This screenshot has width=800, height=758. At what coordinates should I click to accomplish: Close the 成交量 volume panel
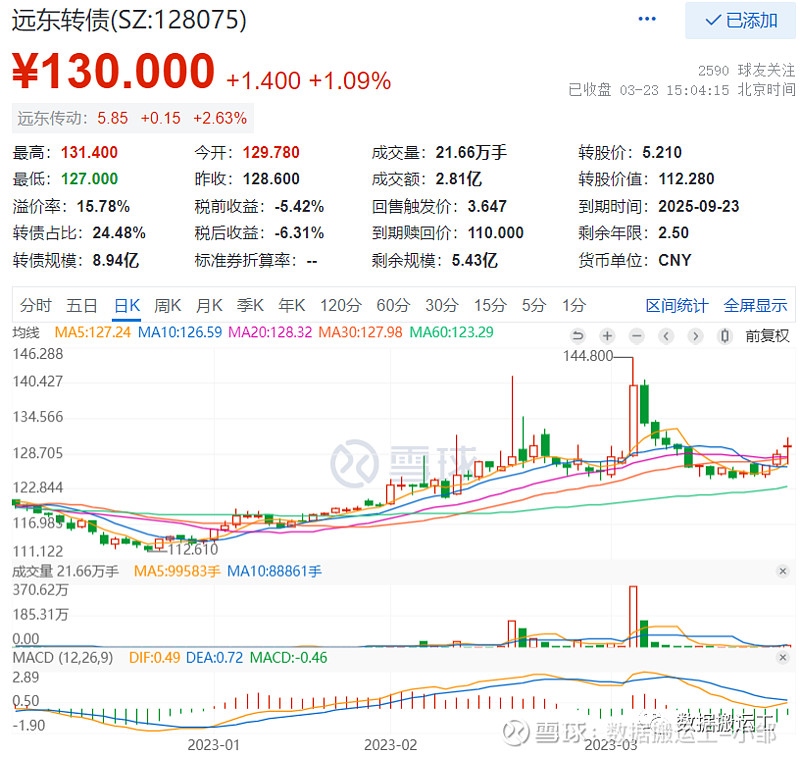coord(783,571)
